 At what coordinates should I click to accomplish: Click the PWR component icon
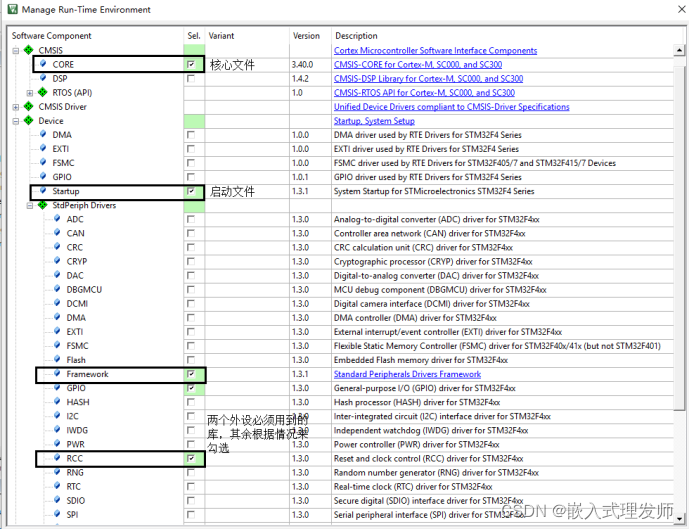57,443
